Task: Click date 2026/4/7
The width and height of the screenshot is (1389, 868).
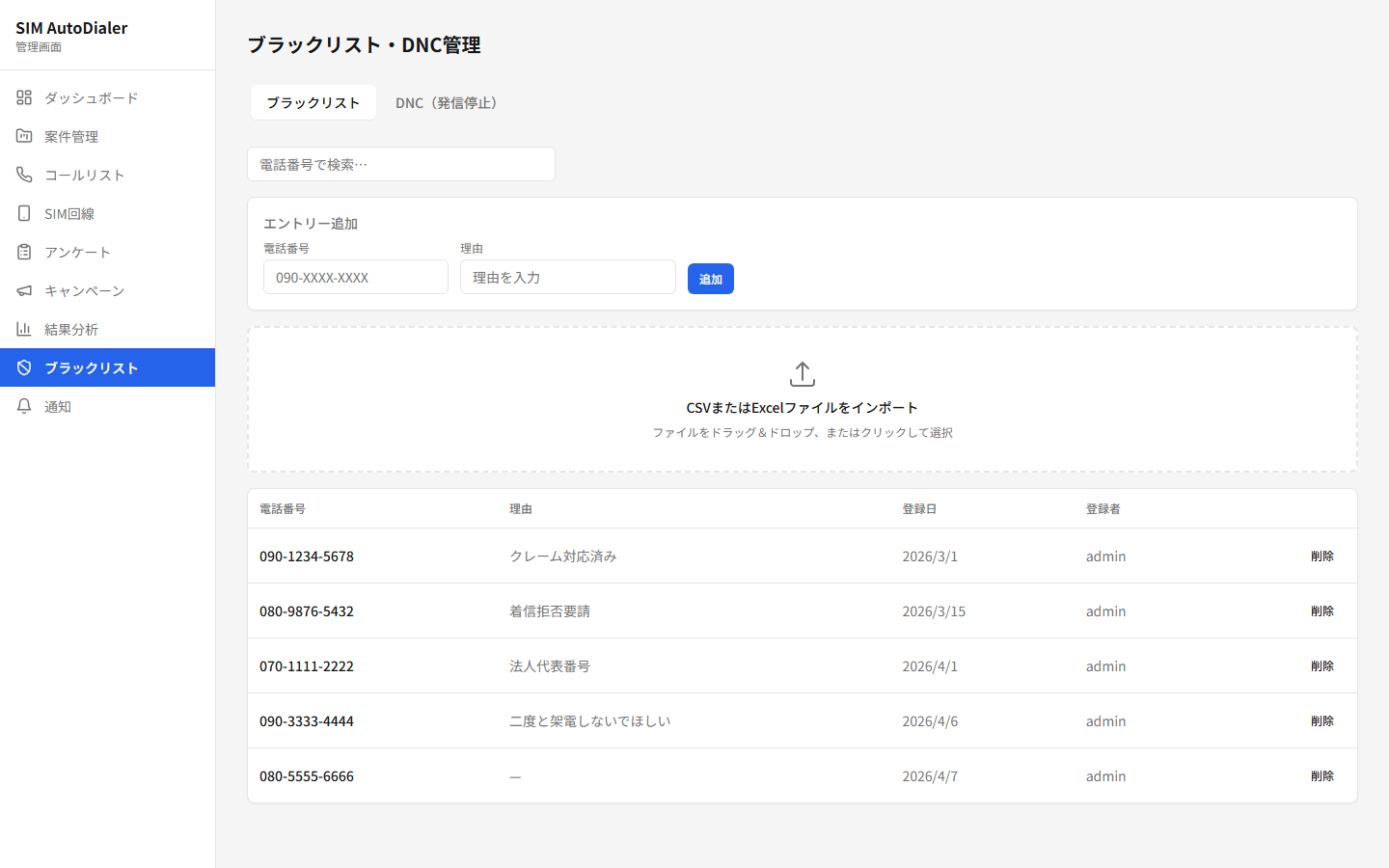Action: [x=930, y=776]
